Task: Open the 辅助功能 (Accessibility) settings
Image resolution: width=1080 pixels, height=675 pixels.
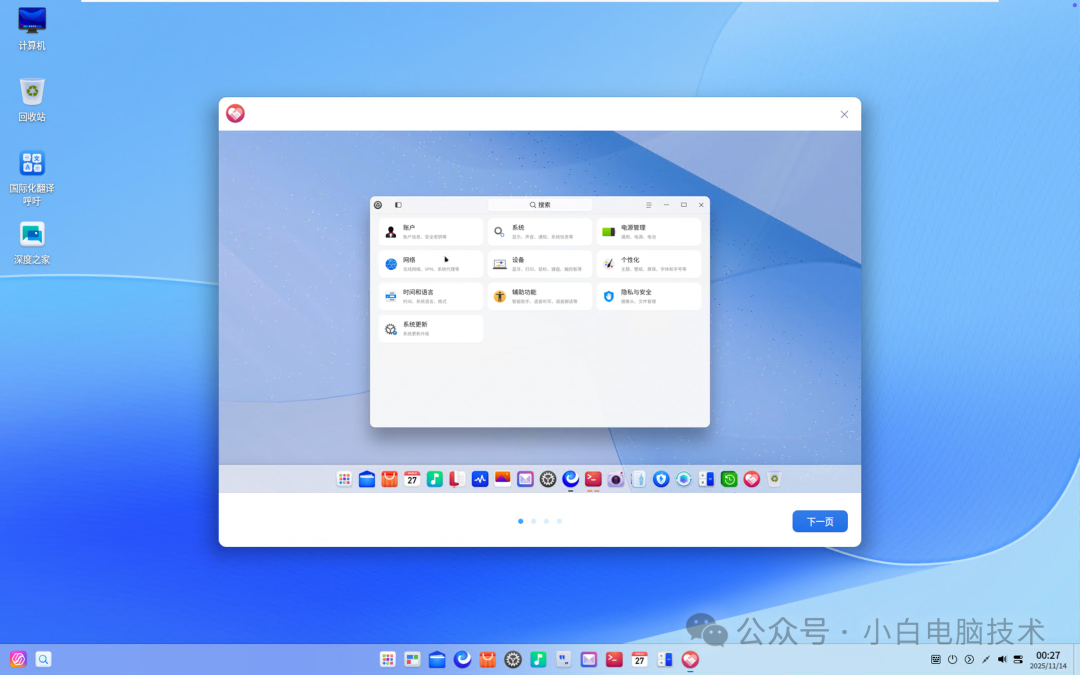Action: click(540, 295)
